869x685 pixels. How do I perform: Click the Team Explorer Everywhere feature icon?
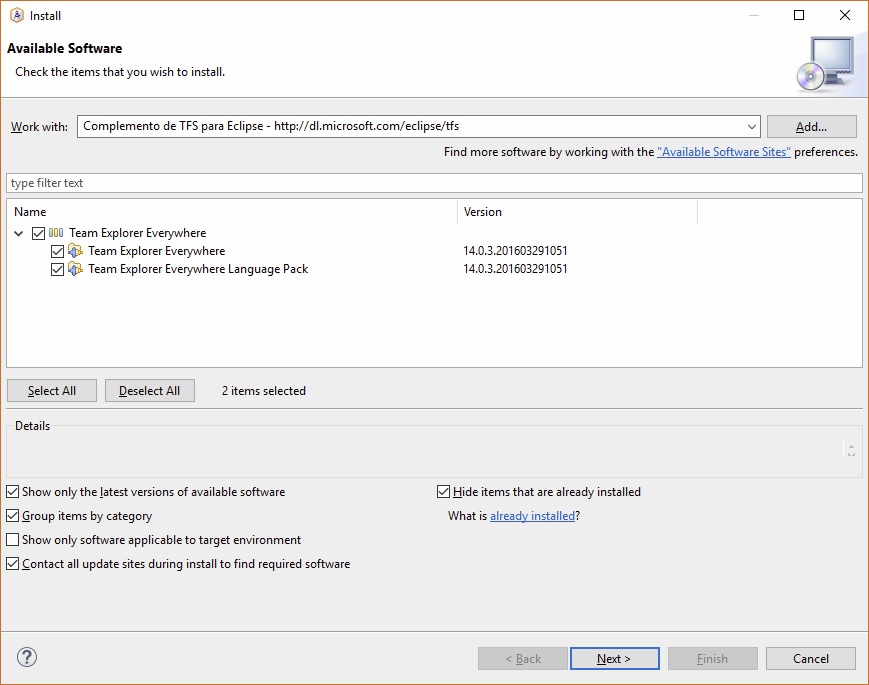click(x=75, y=251)
